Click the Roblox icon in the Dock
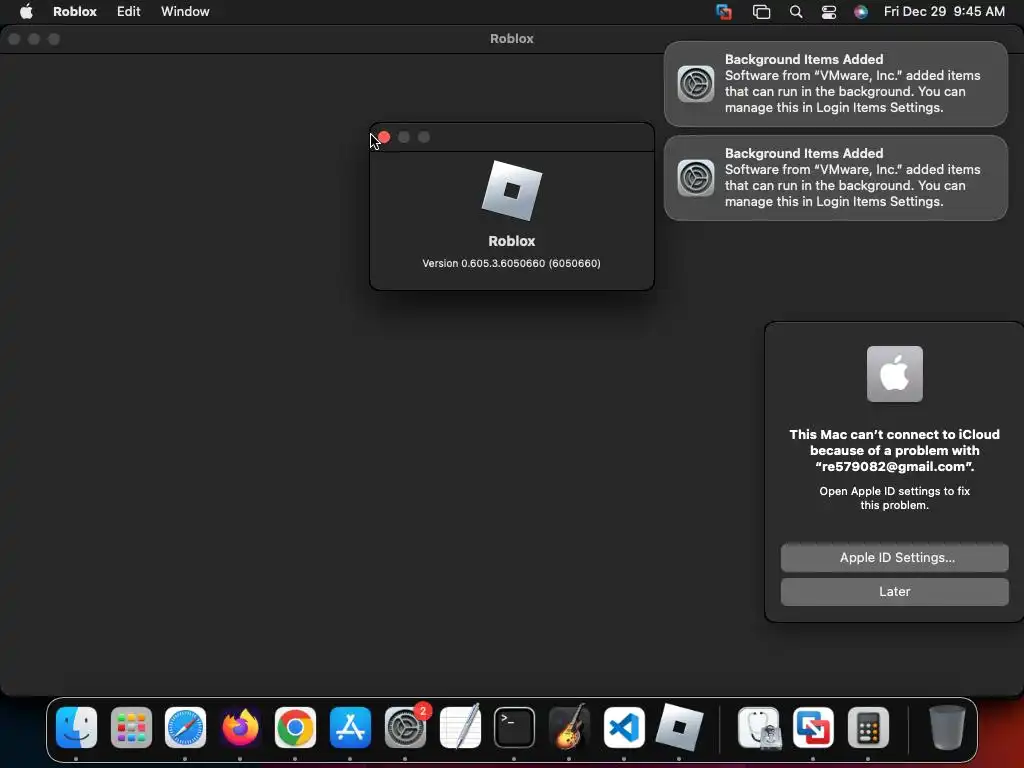1024x768 pixels. (679, 727)
